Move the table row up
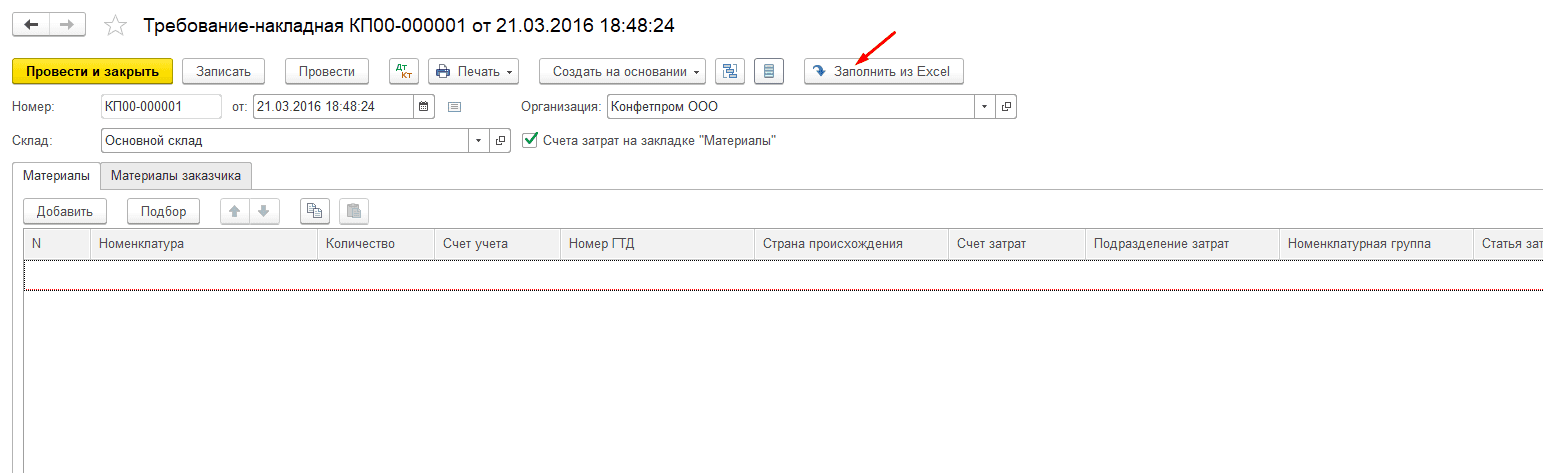Screen dimensions: 1543x473 point(235,211)
